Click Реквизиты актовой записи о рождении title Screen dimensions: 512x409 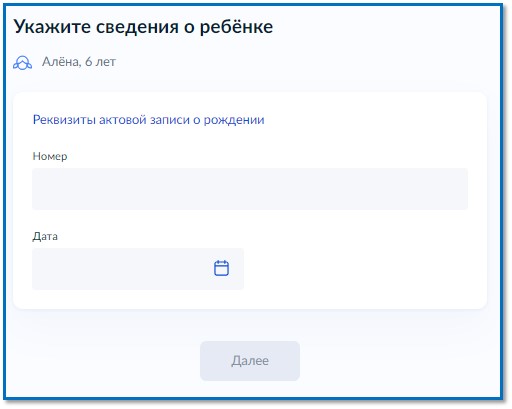click(x=149, y=120)
